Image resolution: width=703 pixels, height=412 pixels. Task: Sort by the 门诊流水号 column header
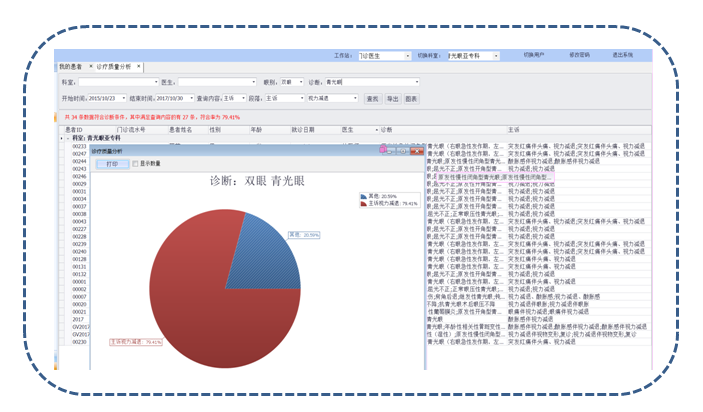pyautogui.click(x=131, y=130)
